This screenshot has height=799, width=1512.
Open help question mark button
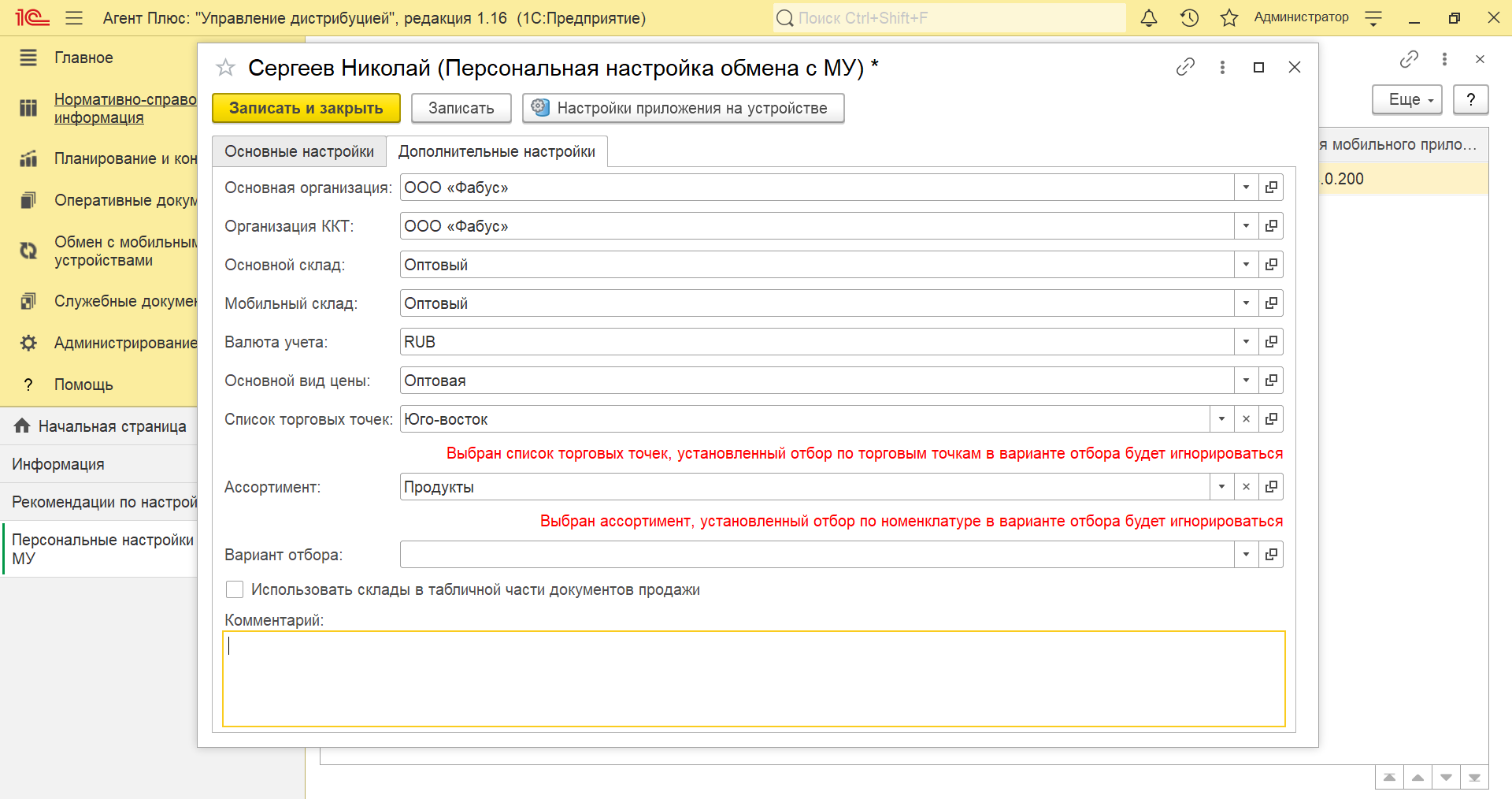coord(1471,100)
